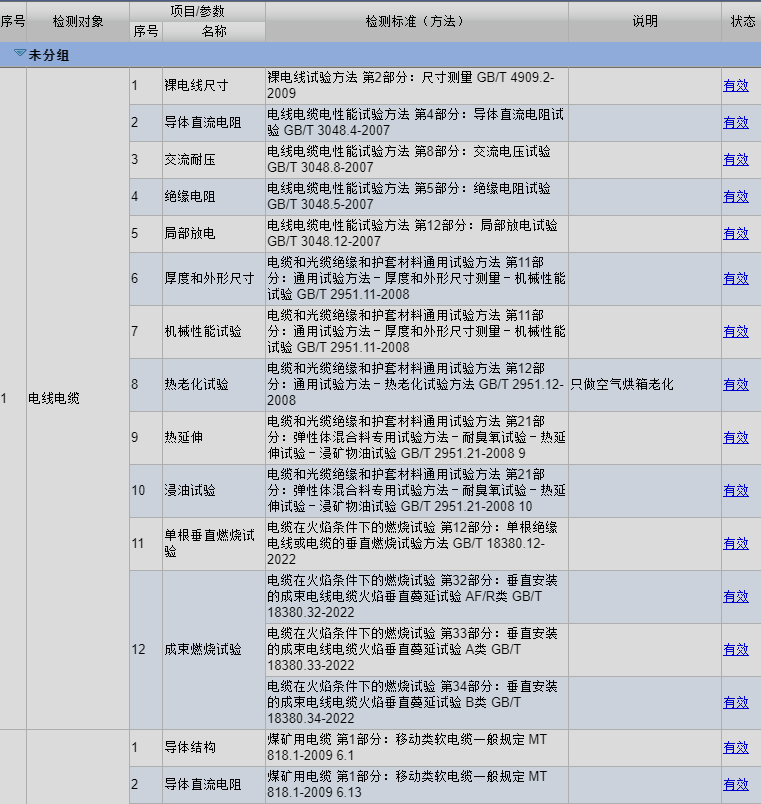Viewport: 761px width, 804px height.
Task: Click the 名称 sub-column header
Action: [x=214, y=31]
